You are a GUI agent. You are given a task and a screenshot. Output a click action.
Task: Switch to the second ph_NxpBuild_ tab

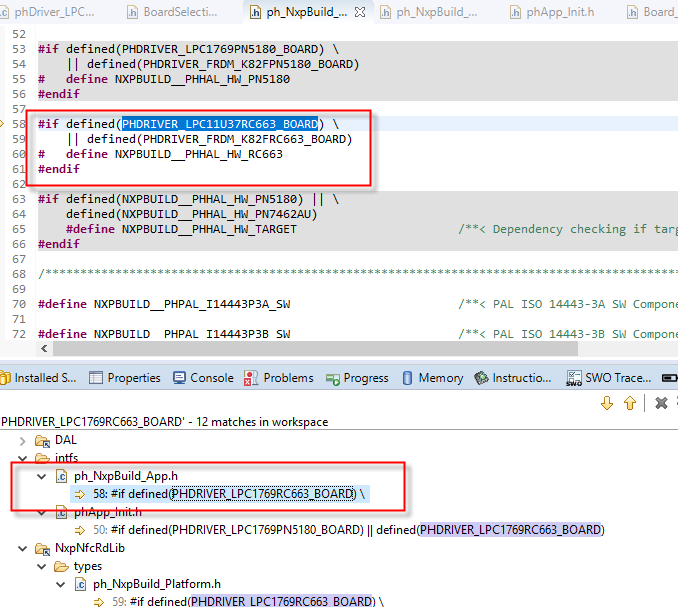429,12
